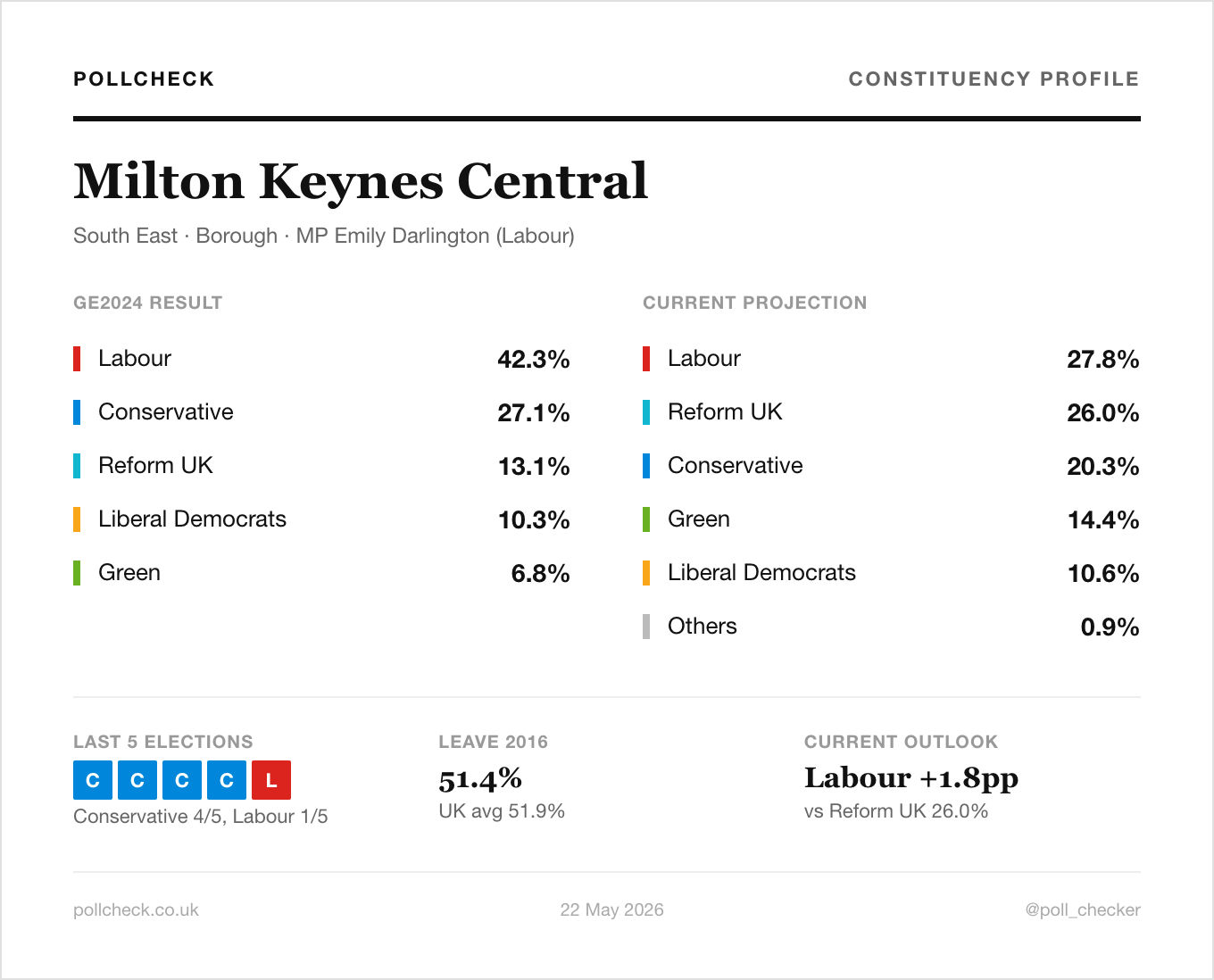This screenshot has height=980, width=1214.
Task: Select the second C election badge
Action: click(137, 780)
